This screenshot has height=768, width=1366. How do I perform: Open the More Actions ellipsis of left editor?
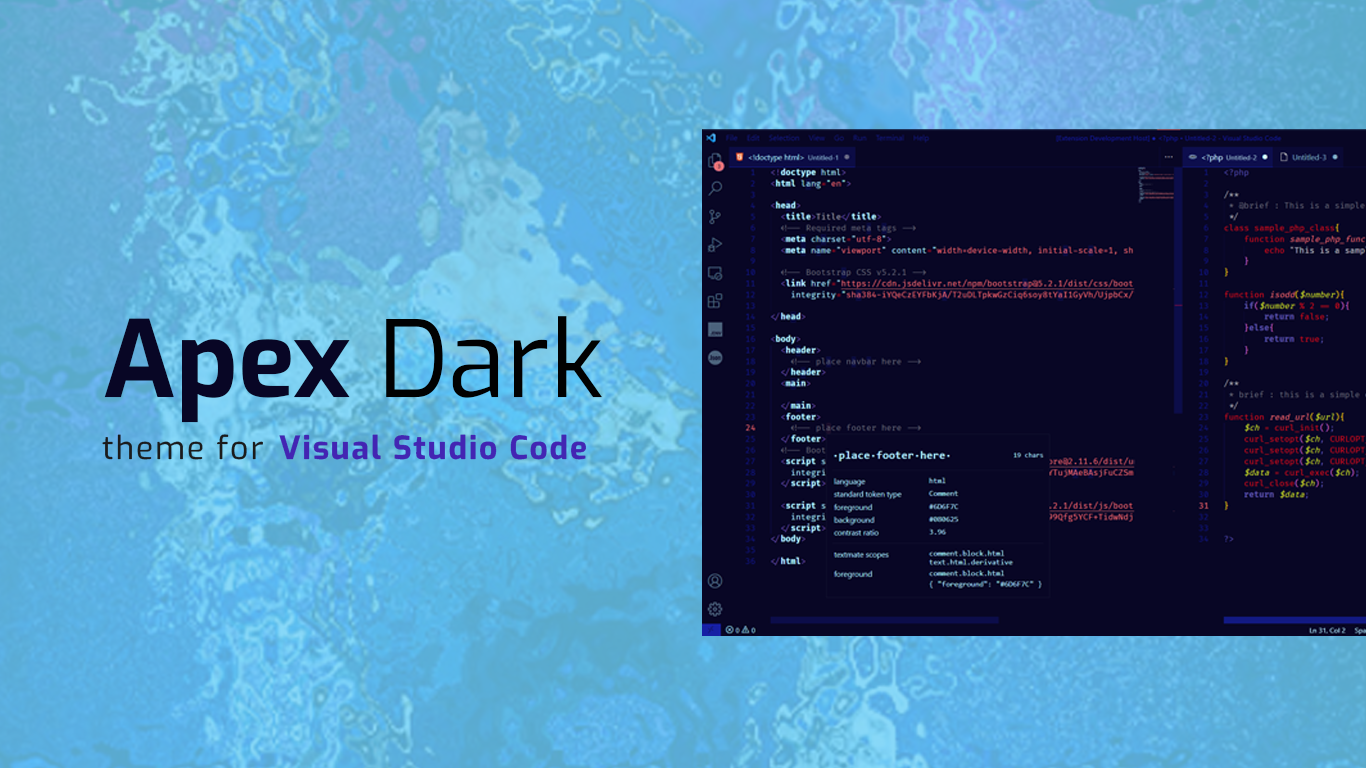click(1168, 157)
